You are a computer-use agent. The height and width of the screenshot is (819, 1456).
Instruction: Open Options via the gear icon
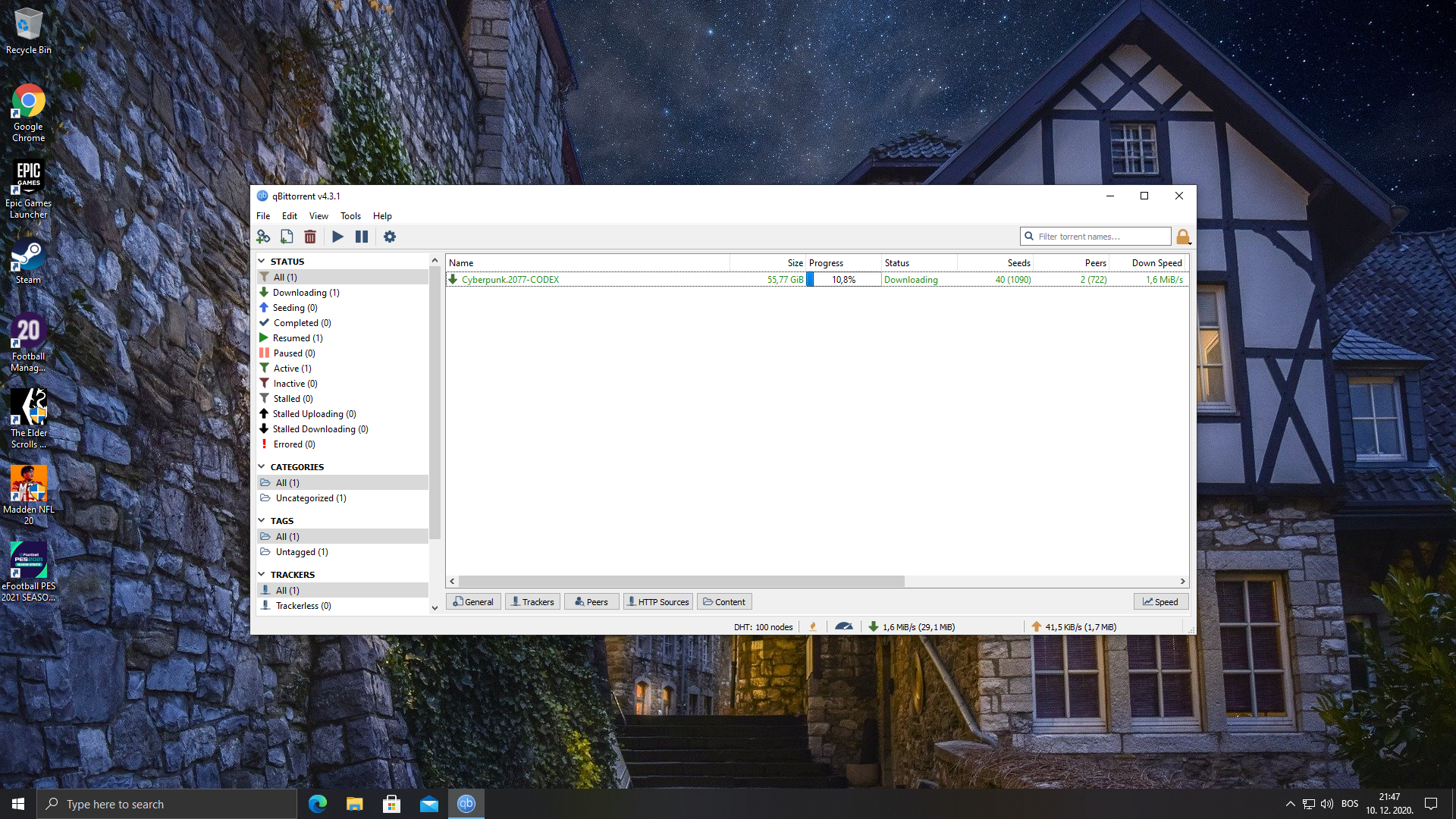[x=390, y=237]
